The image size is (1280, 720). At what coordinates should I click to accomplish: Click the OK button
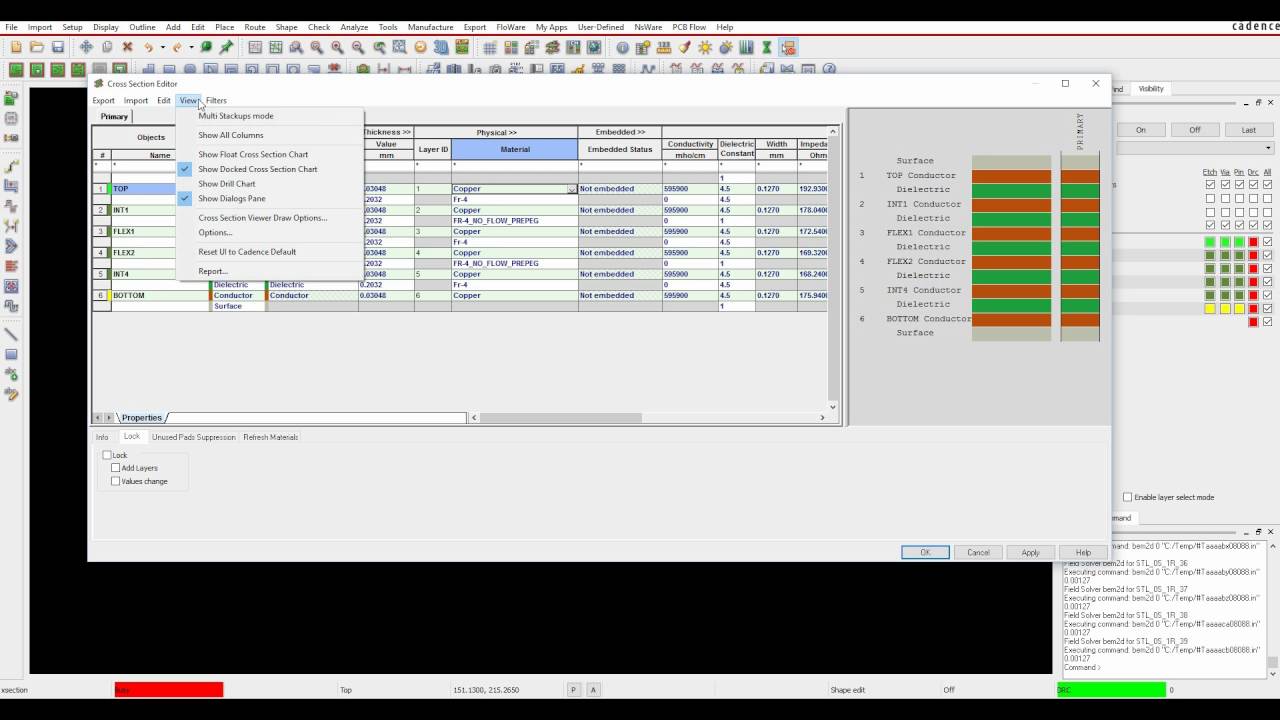pos(925,552)
